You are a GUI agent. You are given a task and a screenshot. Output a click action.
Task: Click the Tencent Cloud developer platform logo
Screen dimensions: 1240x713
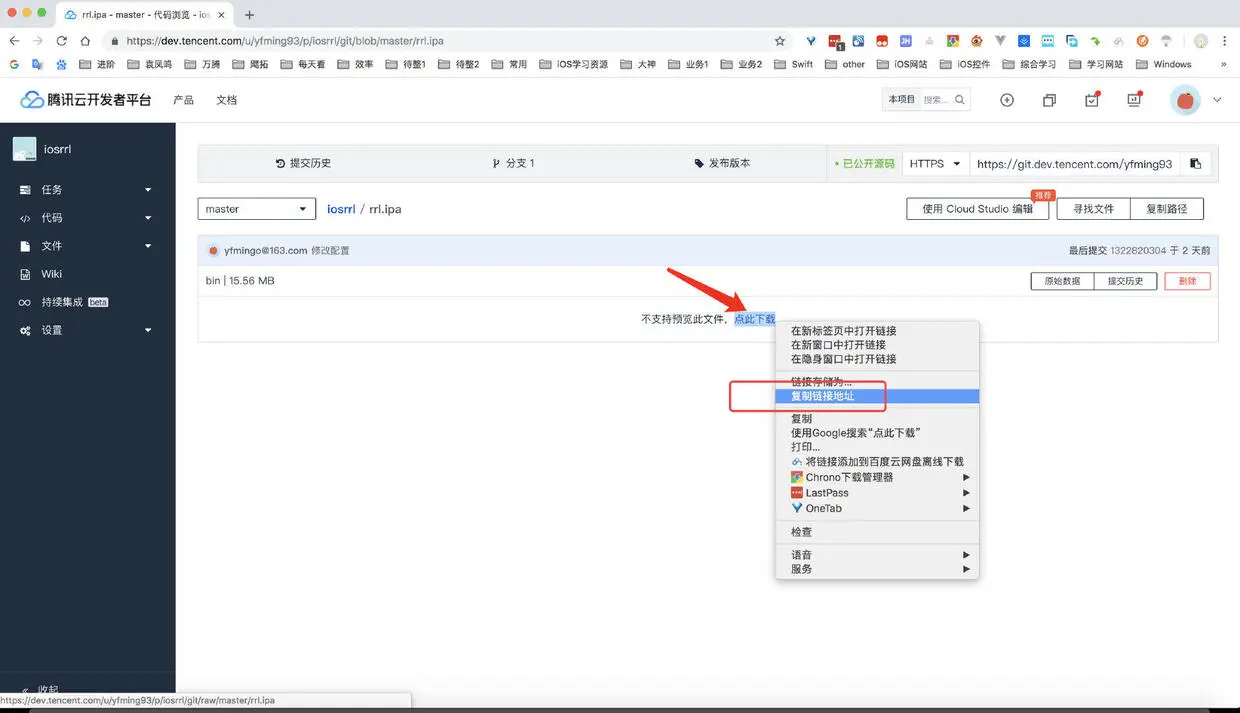click(x=87, y=100)
